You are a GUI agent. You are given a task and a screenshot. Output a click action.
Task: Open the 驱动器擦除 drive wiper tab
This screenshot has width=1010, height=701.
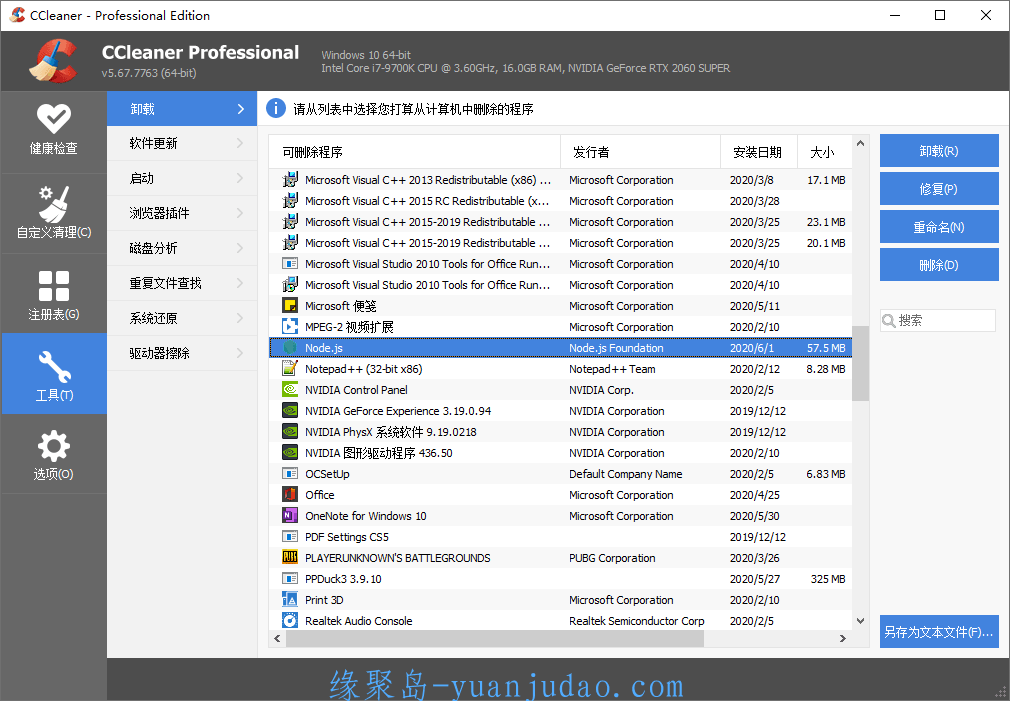coord(182,353)
